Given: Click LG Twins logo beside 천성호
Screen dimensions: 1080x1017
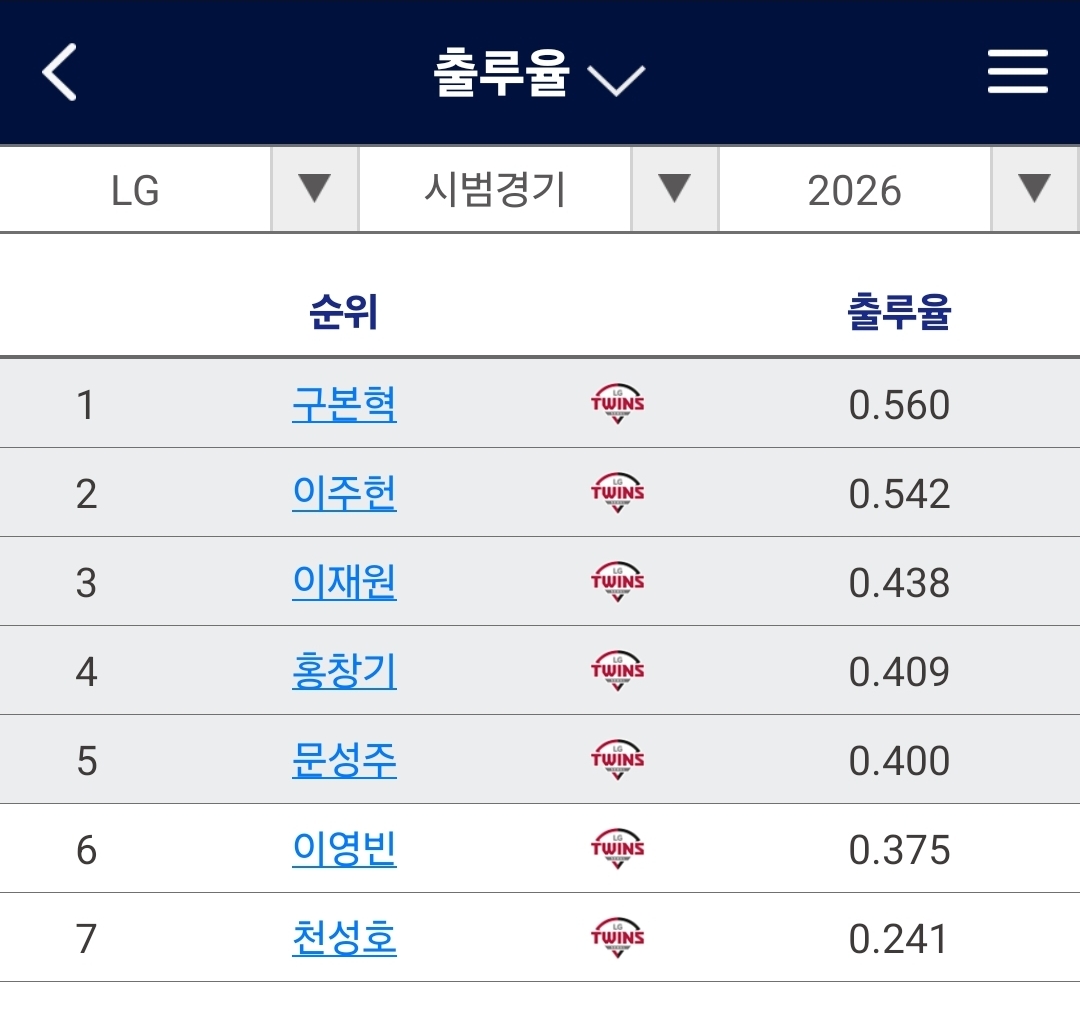Looking at the screenshot, I should click(x=617, y=938).
